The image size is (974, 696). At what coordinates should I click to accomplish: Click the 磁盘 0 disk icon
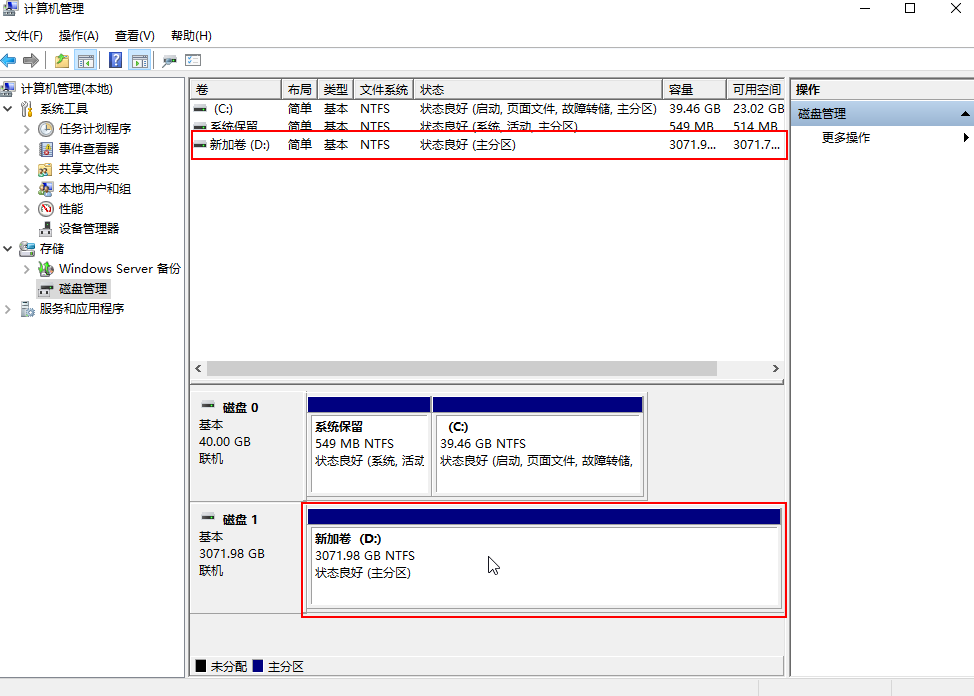[x=208, y=405]
